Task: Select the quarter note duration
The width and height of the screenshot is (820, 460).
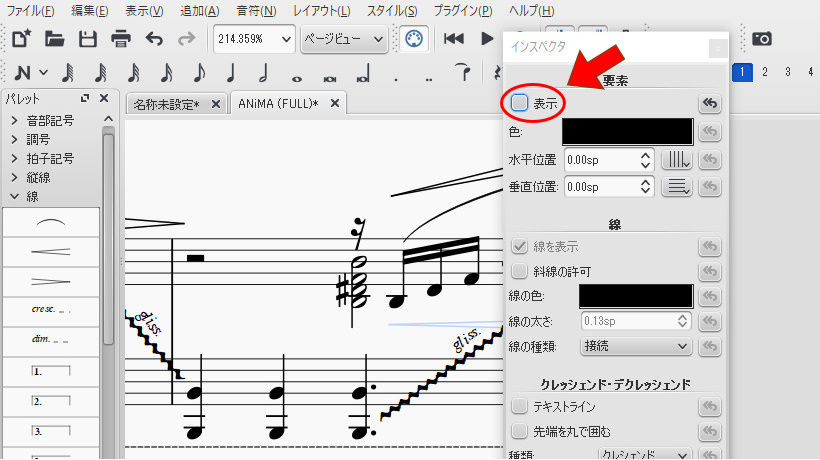Action: point(231,73)
